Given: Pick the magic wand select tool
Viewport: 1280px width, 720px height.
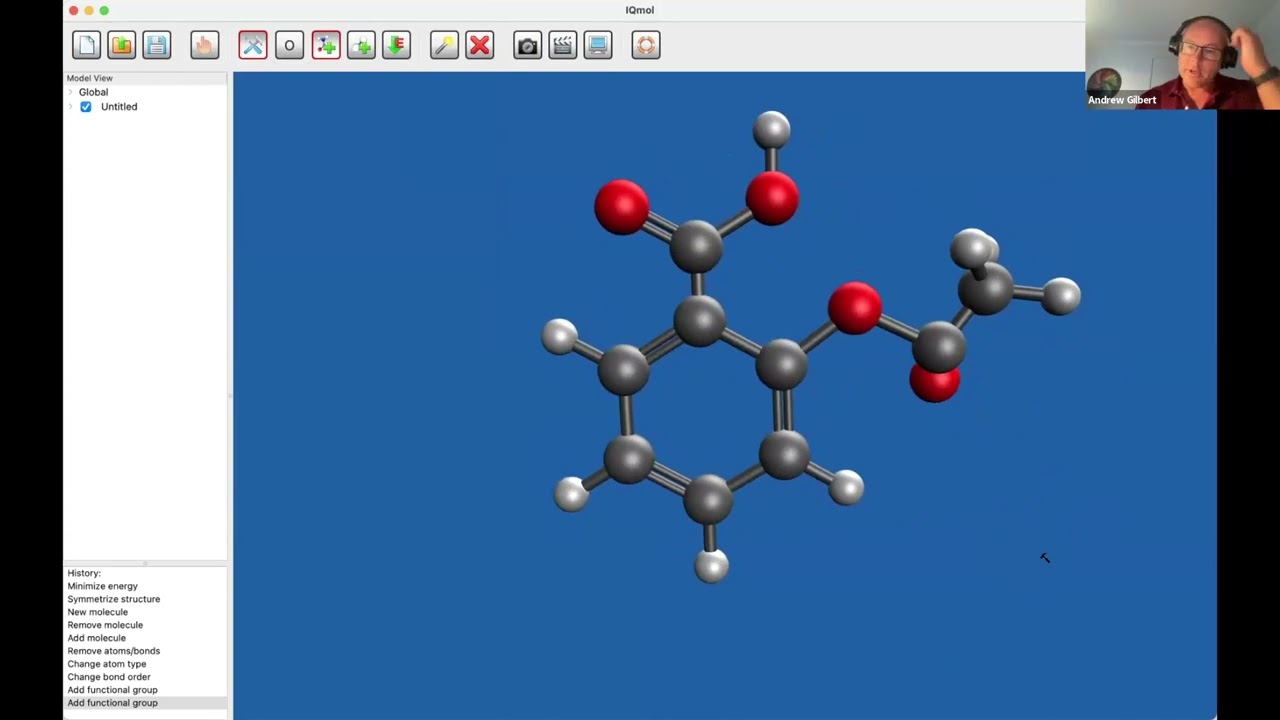Looking at the screenshot, I should tap(444, 45).
